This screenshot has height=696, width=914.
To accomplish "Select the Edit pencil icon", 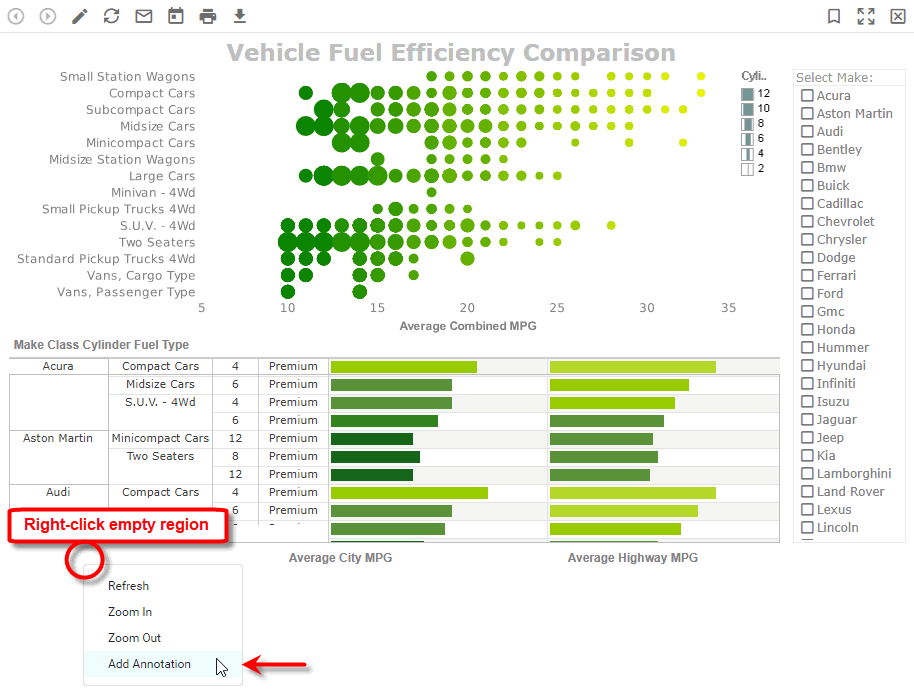I will coord(79,16).
